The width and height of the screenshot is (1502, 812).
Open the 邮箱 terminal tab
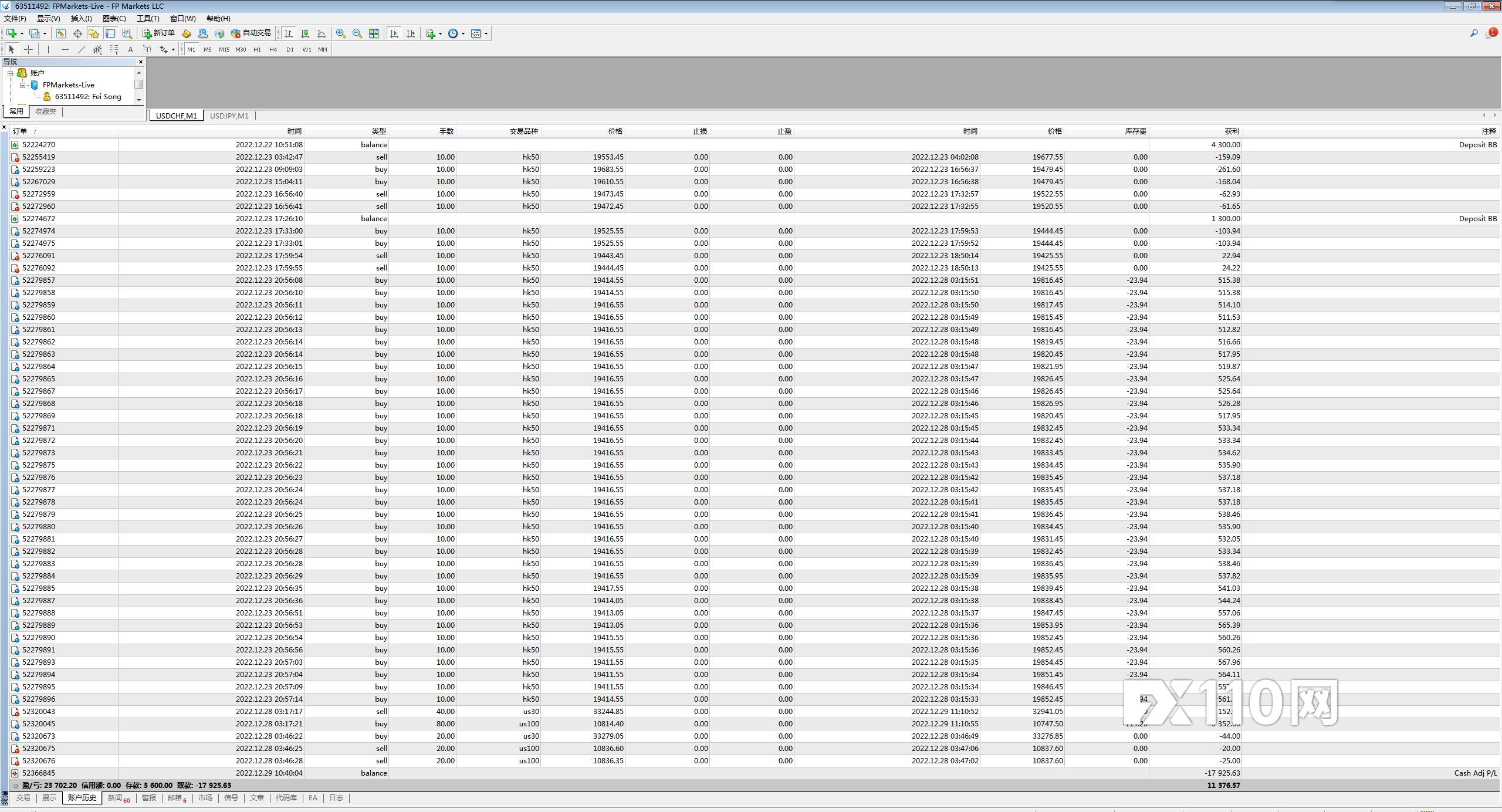(x=177, y=798)
